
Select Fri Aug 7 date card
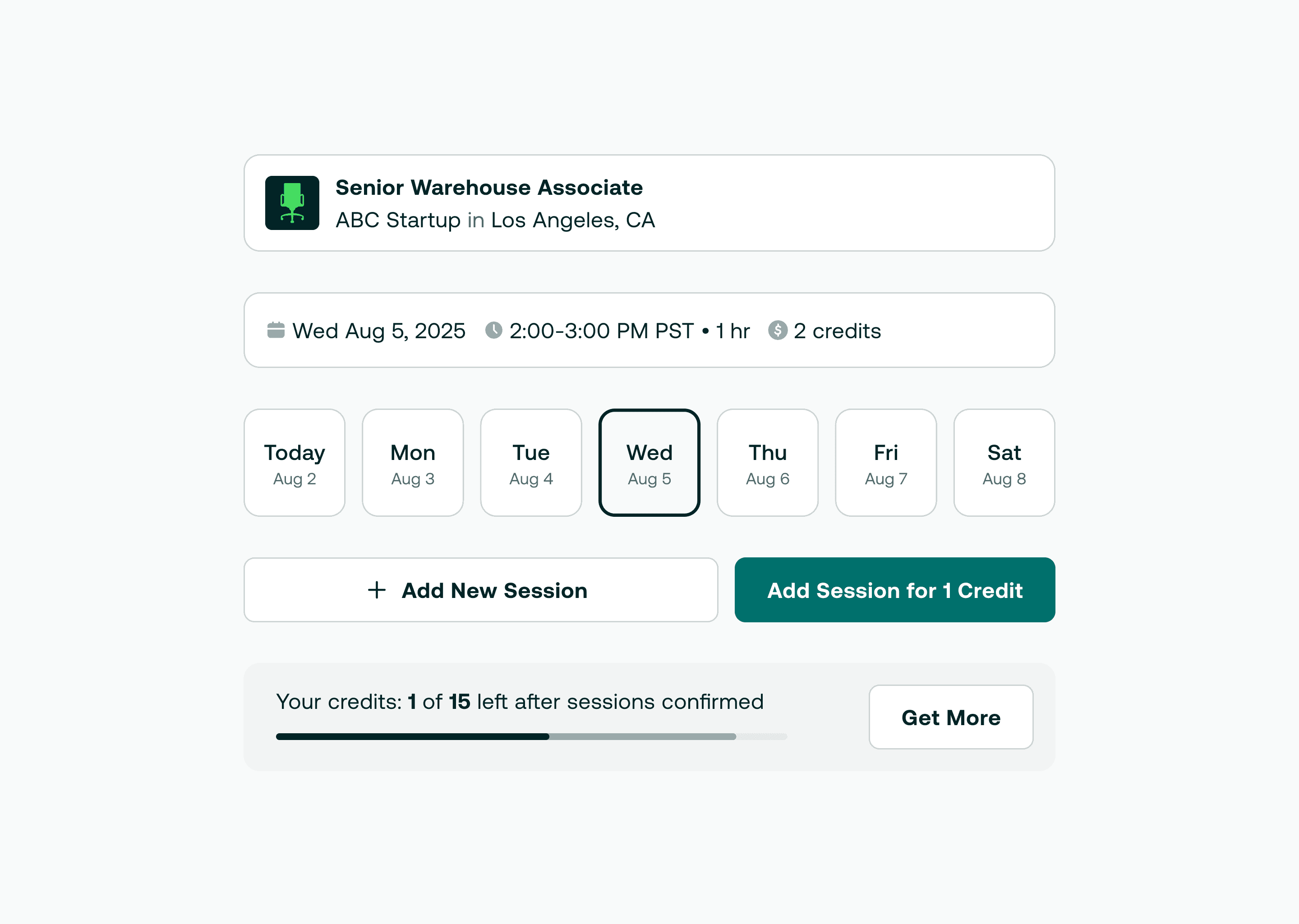click(x=886, y=463)
